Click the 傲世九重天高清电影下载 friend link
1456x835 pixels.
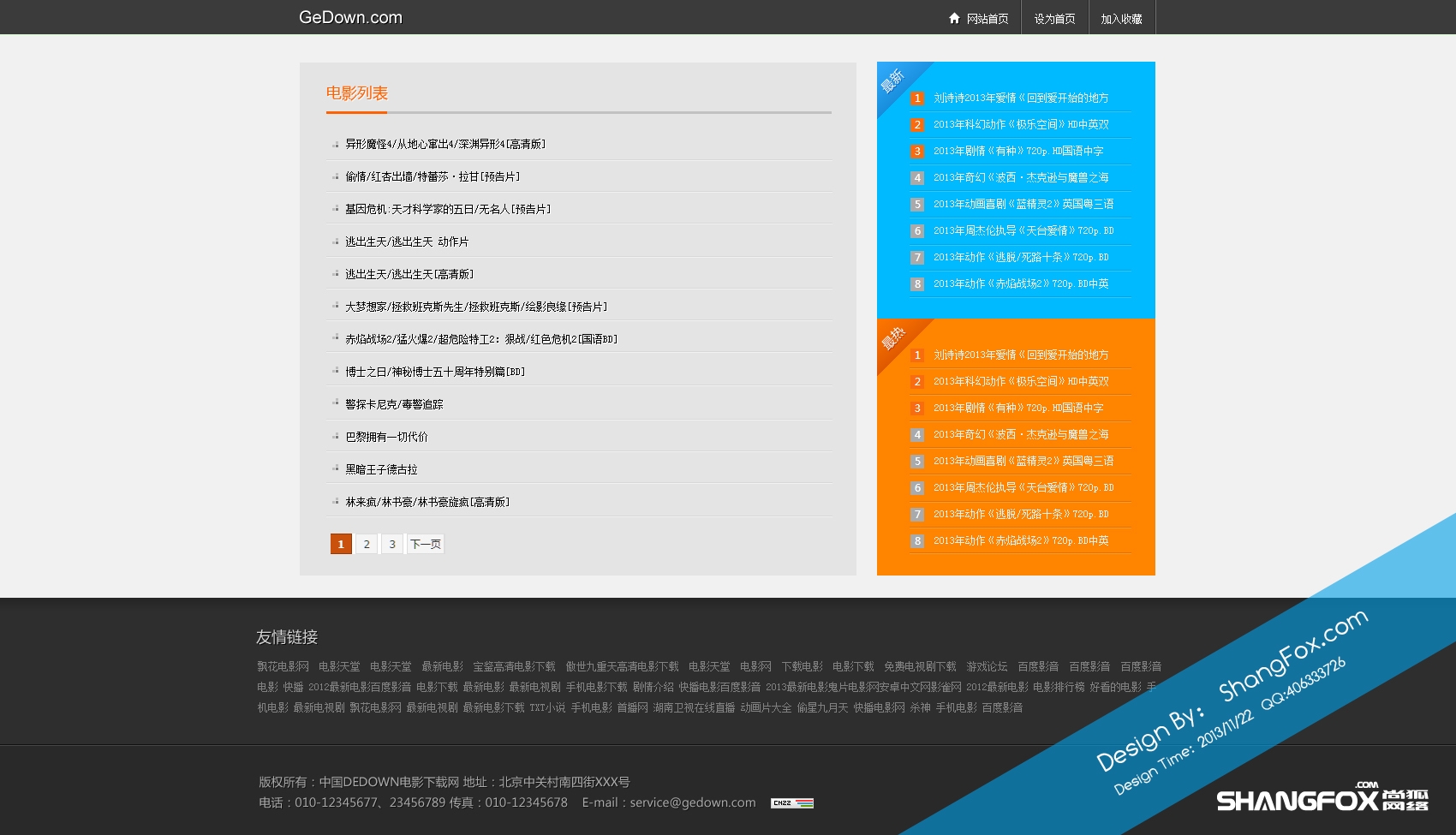(622, 667)
